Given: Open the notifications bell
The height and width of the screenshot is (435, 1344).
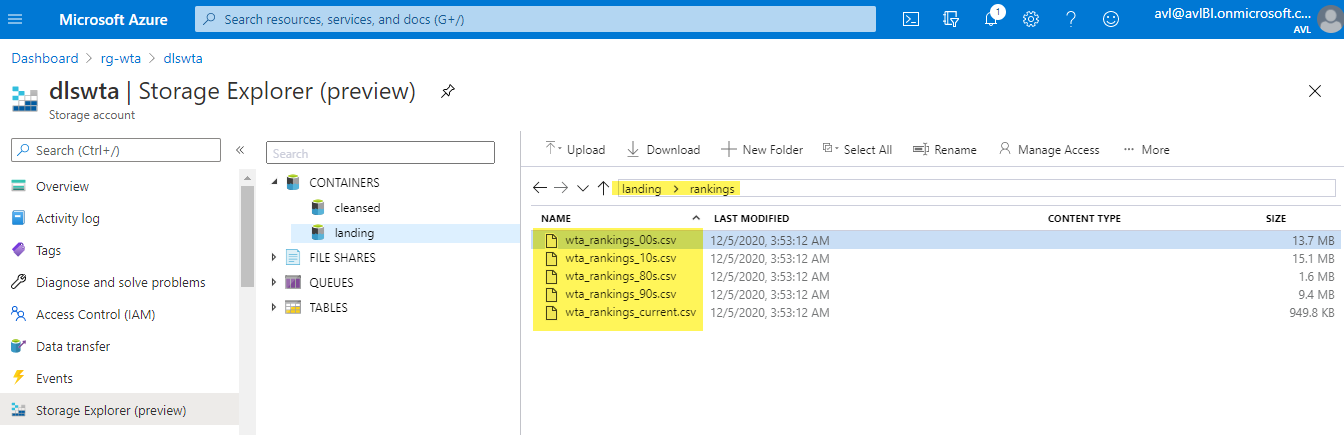Looking at the screenshot, I should pyautogui.click(x=991, y=19).
